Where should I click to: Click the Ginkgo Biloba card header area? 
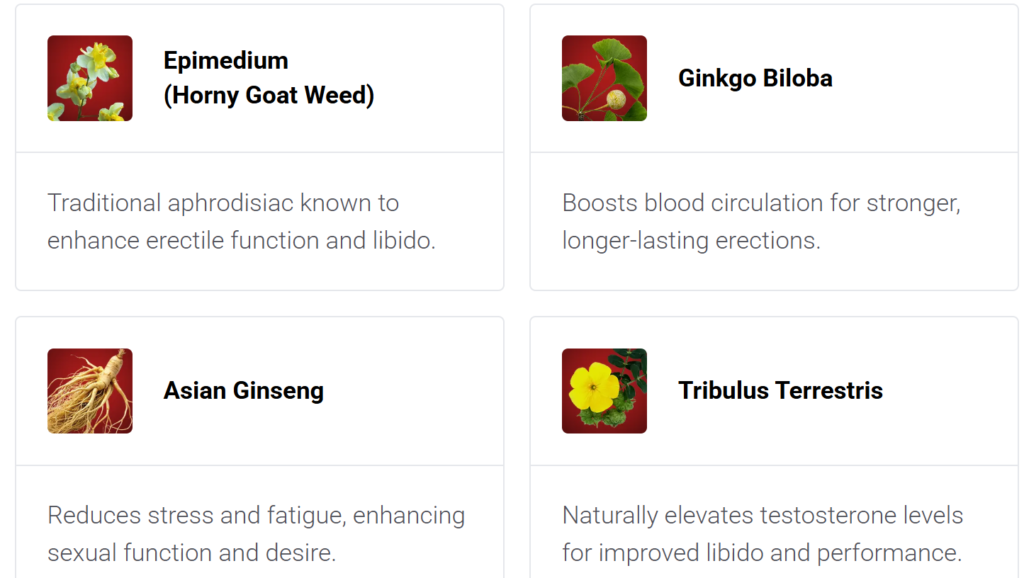point(774,78)
